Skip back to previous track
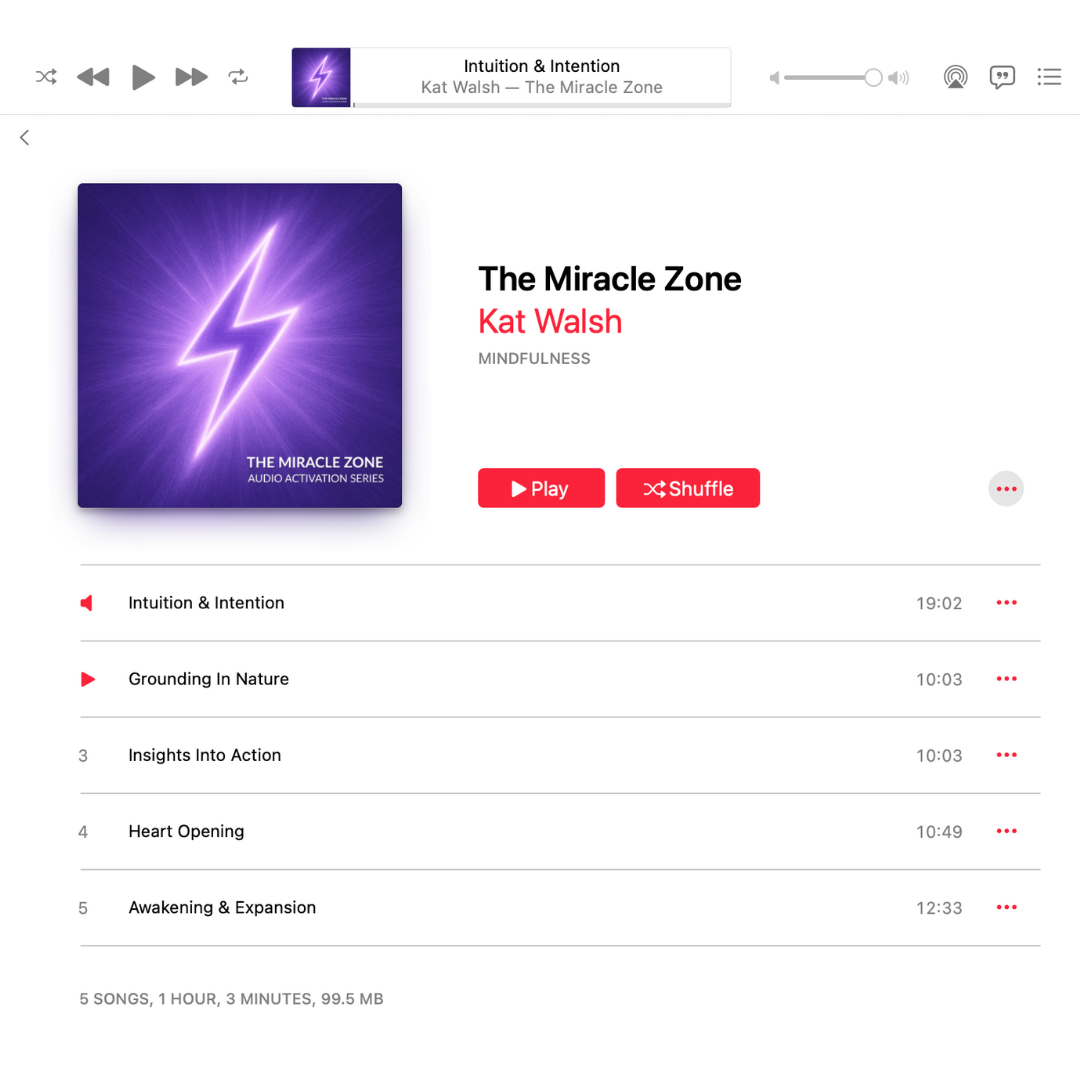The height and width of the screenshot is (1080, 1080). [93, 76]
